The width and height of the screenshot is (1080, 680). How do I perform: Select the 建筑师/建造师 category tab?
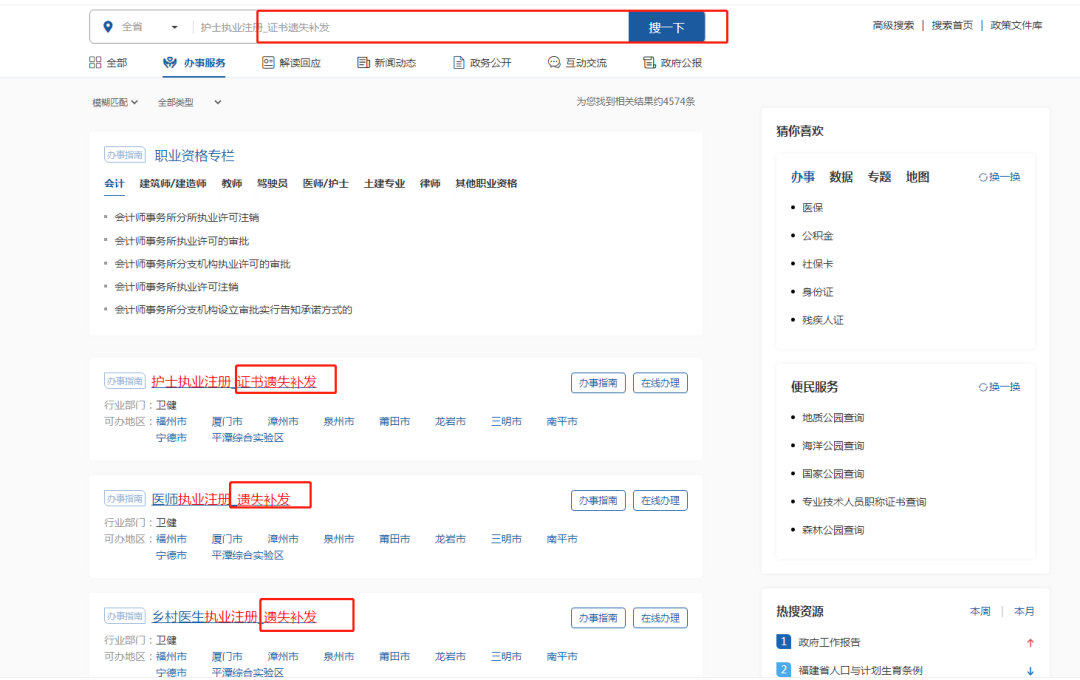tap(173, 183)
